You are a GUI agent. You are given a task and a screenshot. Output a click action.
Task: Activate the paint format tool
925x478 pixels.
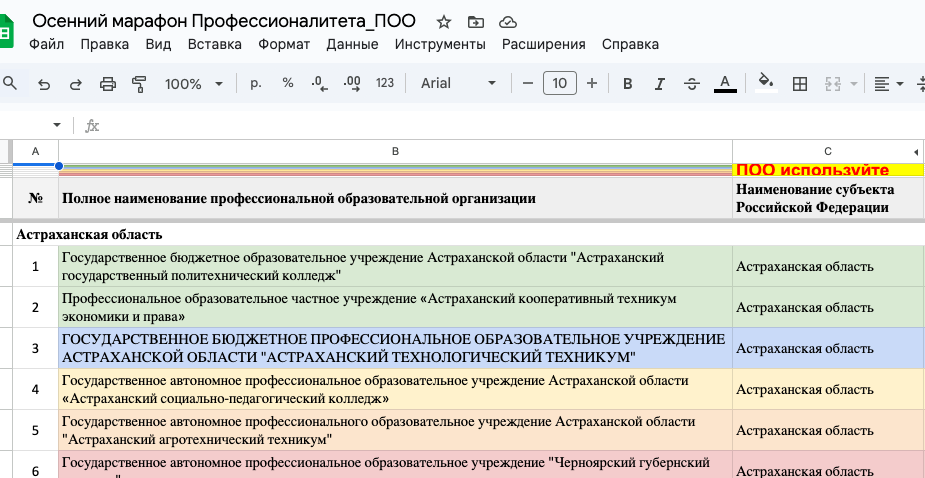139,84
